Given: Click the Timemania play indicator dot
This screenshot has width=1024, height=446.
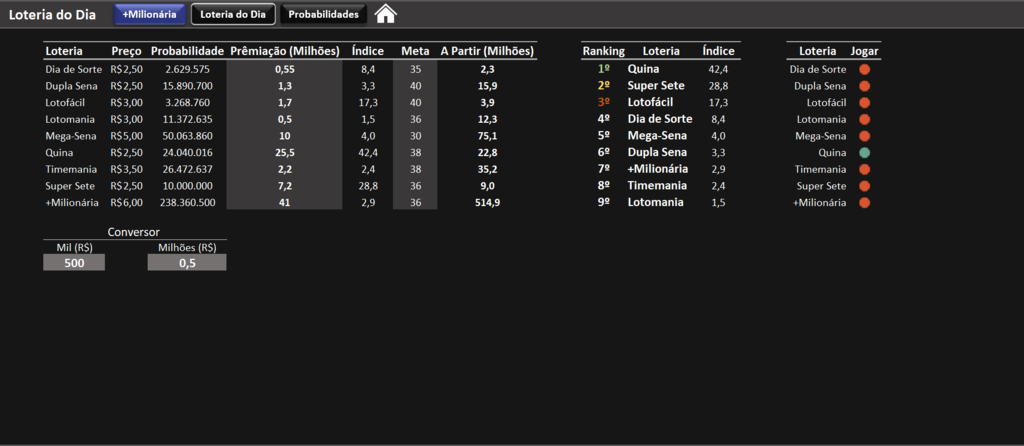Looking at the screenshot, I should [865, 169].
